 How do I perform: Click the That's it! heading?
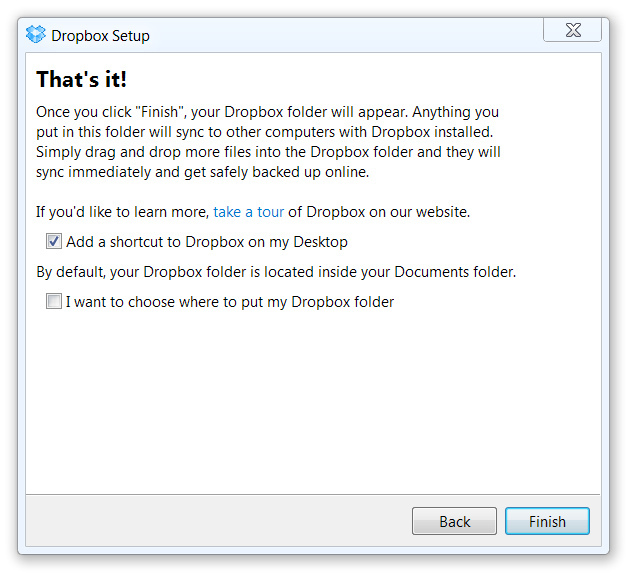point(81,79)
